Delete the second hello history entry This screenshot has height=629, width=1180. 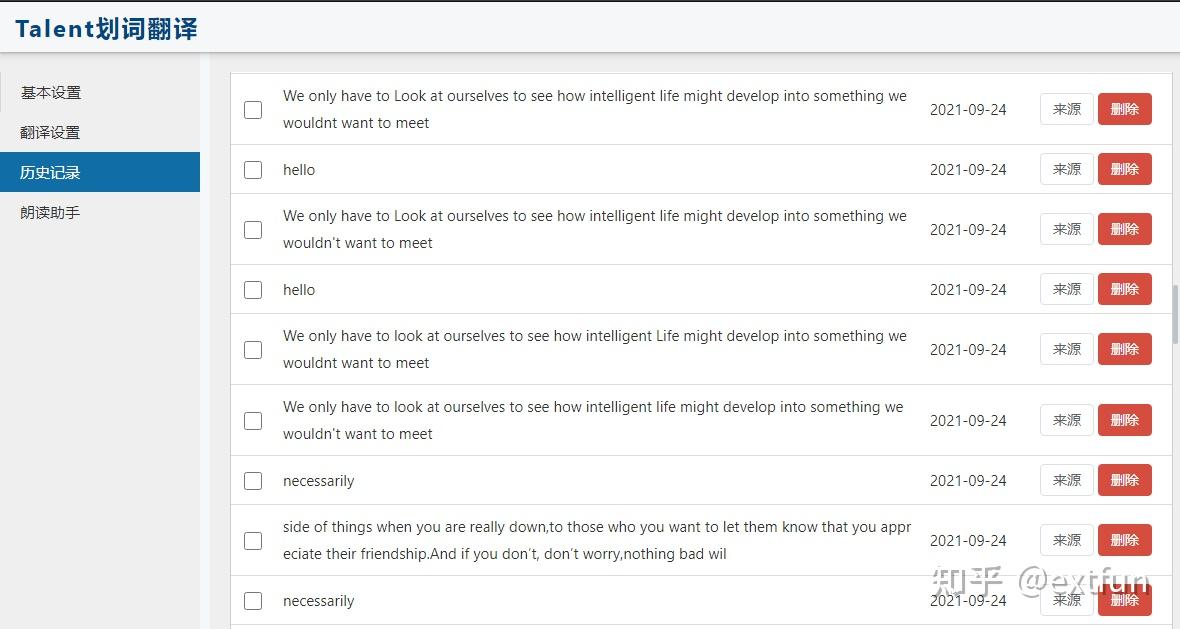[1124, 289]
